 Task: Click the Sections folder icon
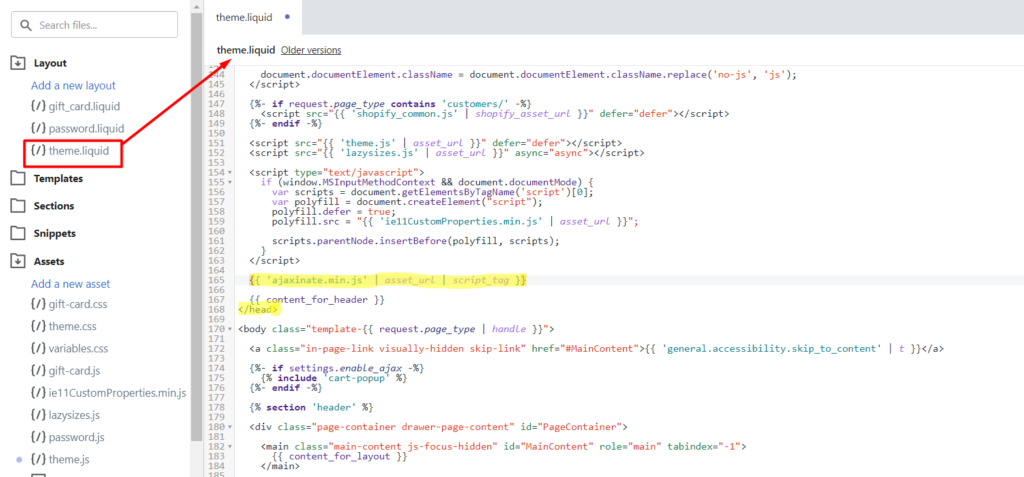coord(18,206)
